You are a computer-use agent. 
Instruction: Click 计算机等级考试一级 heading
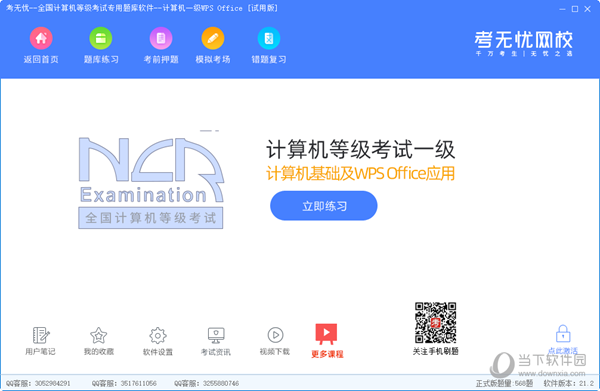click(x=360, y=150)
